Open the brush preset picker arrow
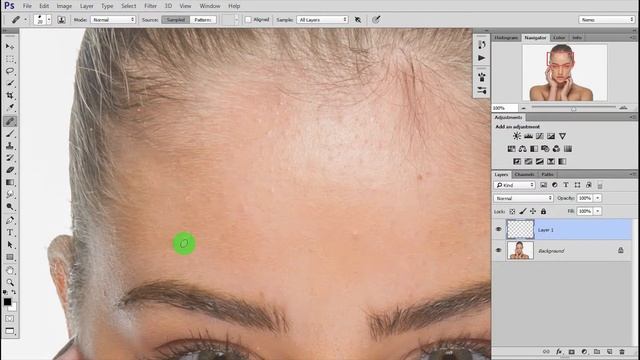This screenshot has height=360, width=640. tap(49, 20)
